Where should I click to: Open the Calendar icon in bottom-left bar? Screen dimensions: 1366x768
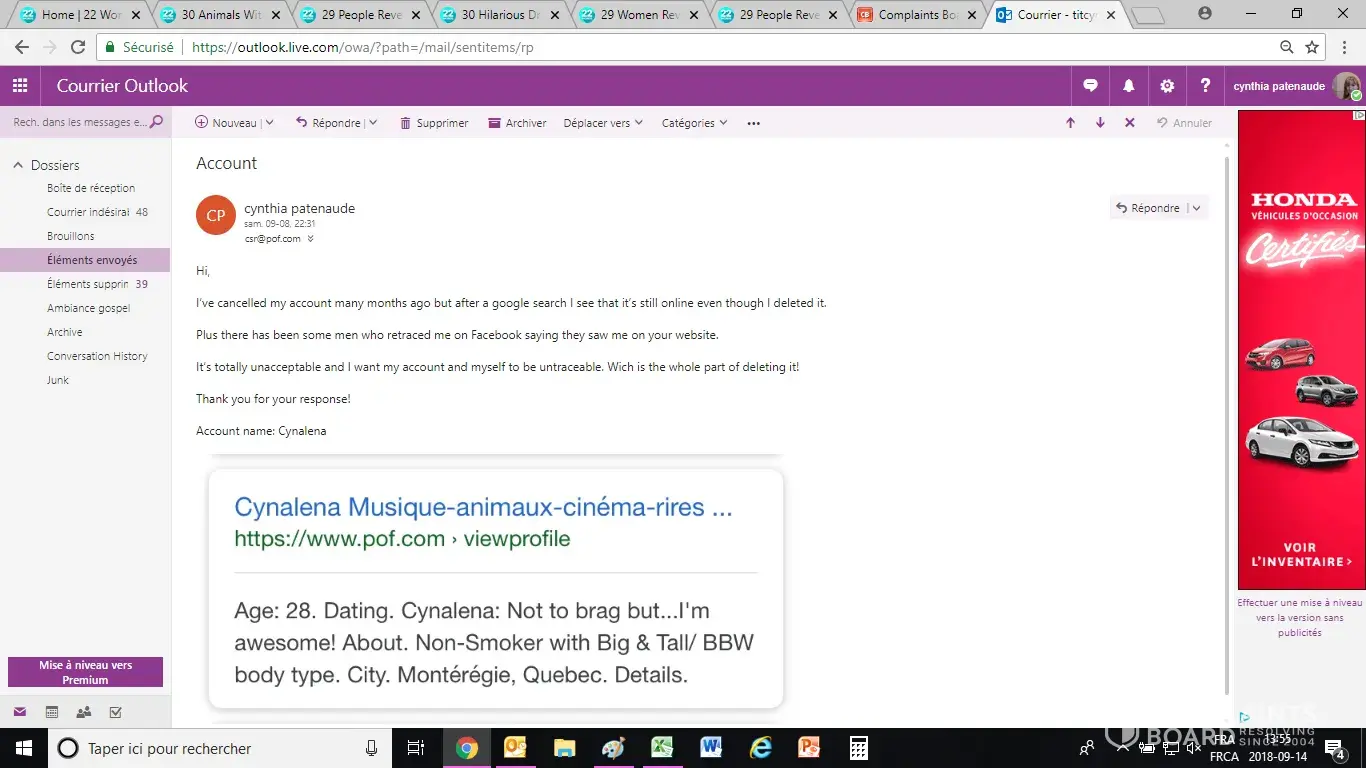[x=52, y=712]
